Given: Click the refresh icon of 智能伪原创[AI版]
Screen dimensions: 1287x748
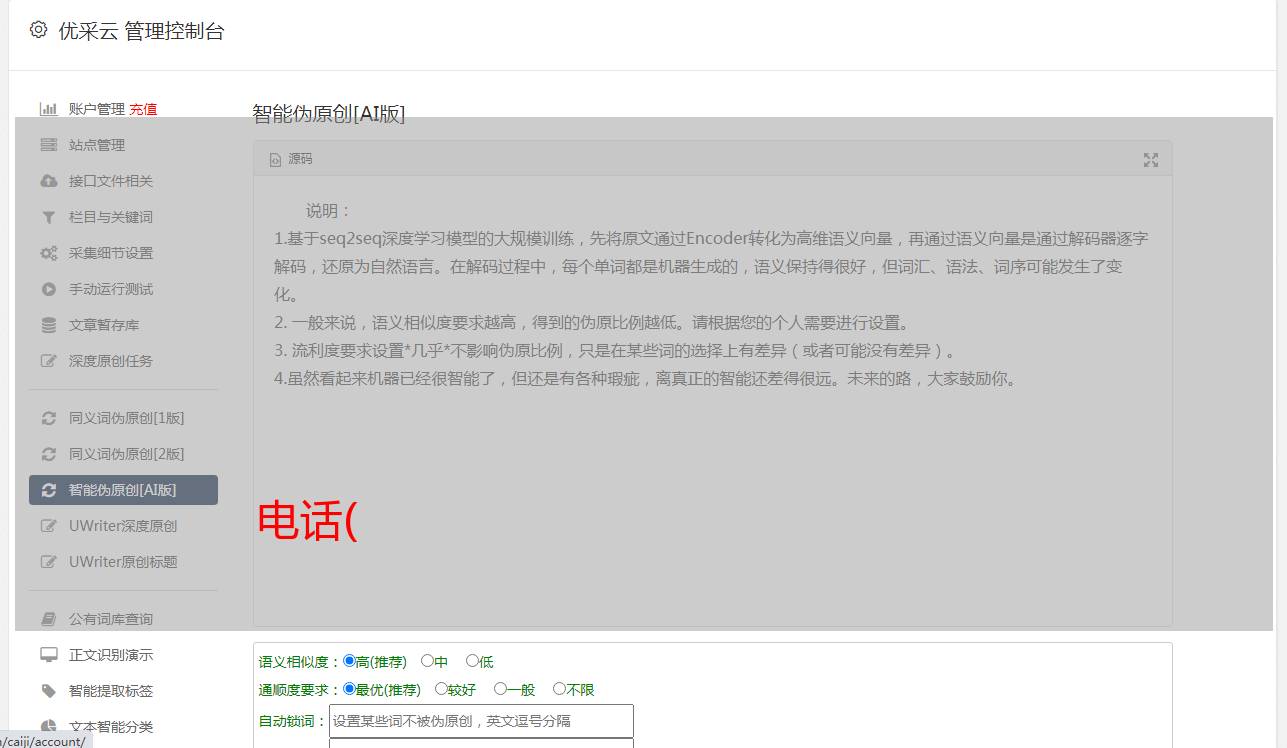Looking at the screenshot, I should [x=48, y=490].
